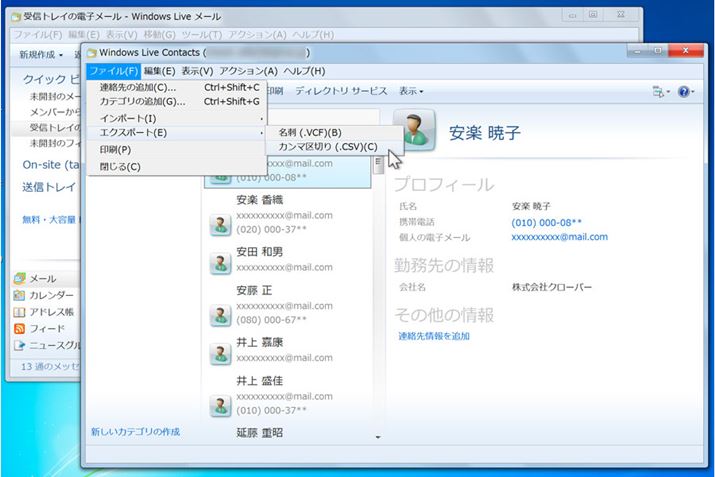Screen dimensions: 715x477
Task: Click contact list scroll-down arrow
Action: [x=378, y=437]
